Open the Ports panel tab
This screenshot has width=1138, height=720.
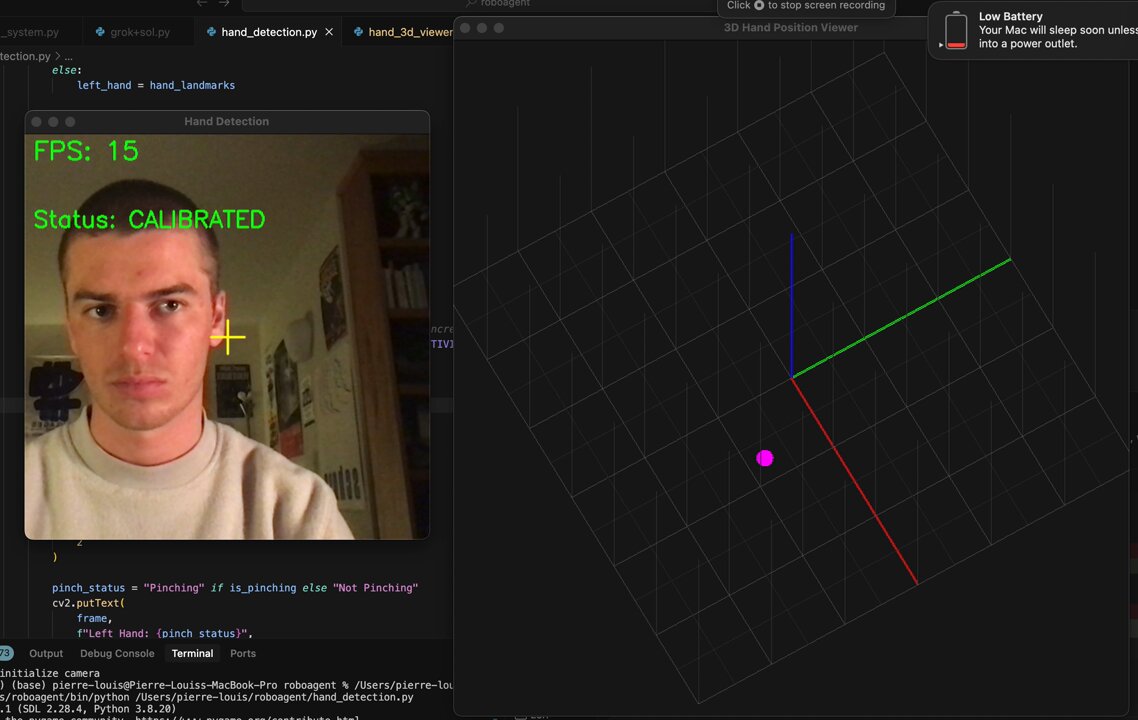[242, 653]
